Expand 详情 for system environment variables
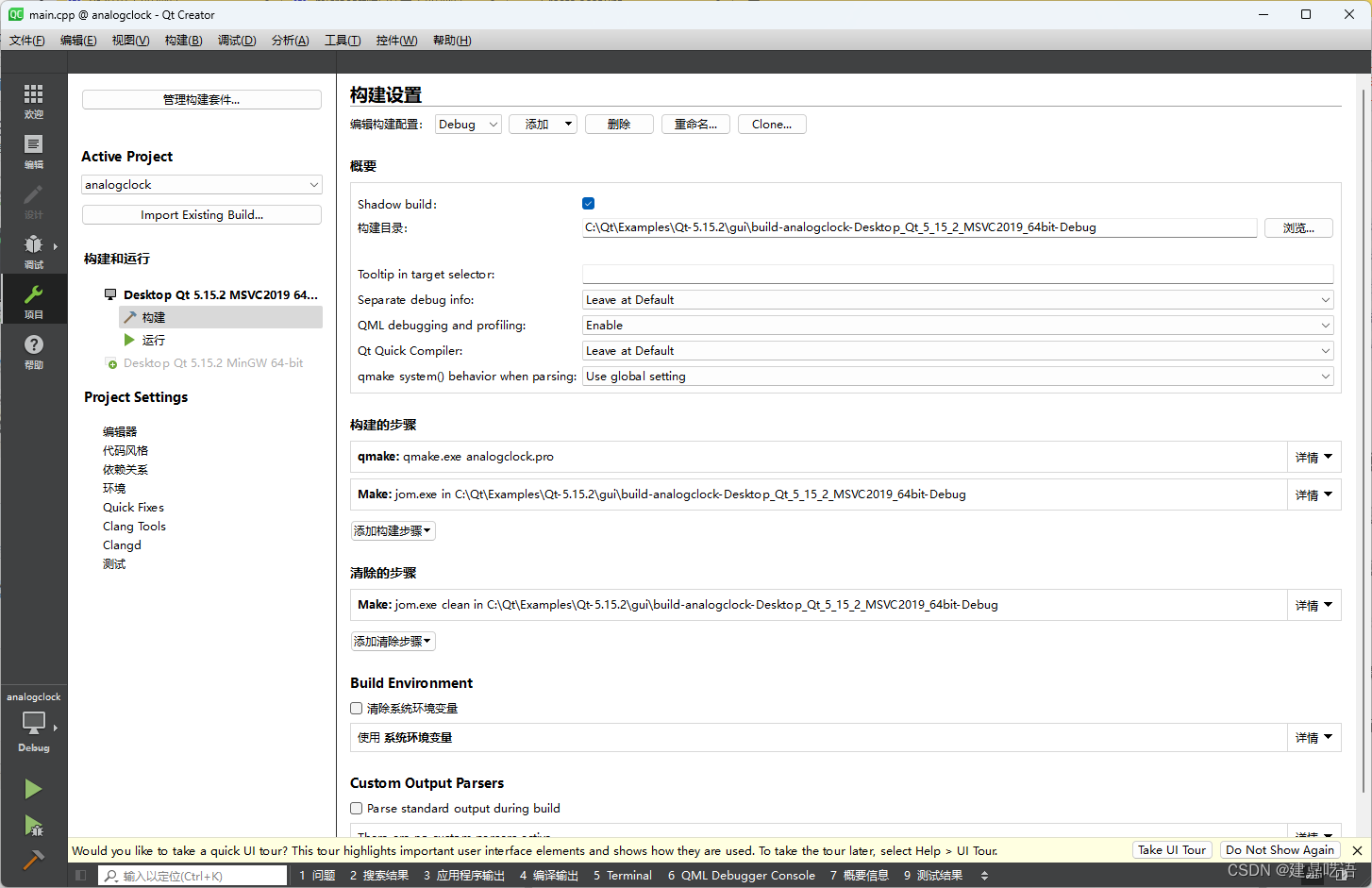This screenshot has width=1372, height=888. (1313, 737)
